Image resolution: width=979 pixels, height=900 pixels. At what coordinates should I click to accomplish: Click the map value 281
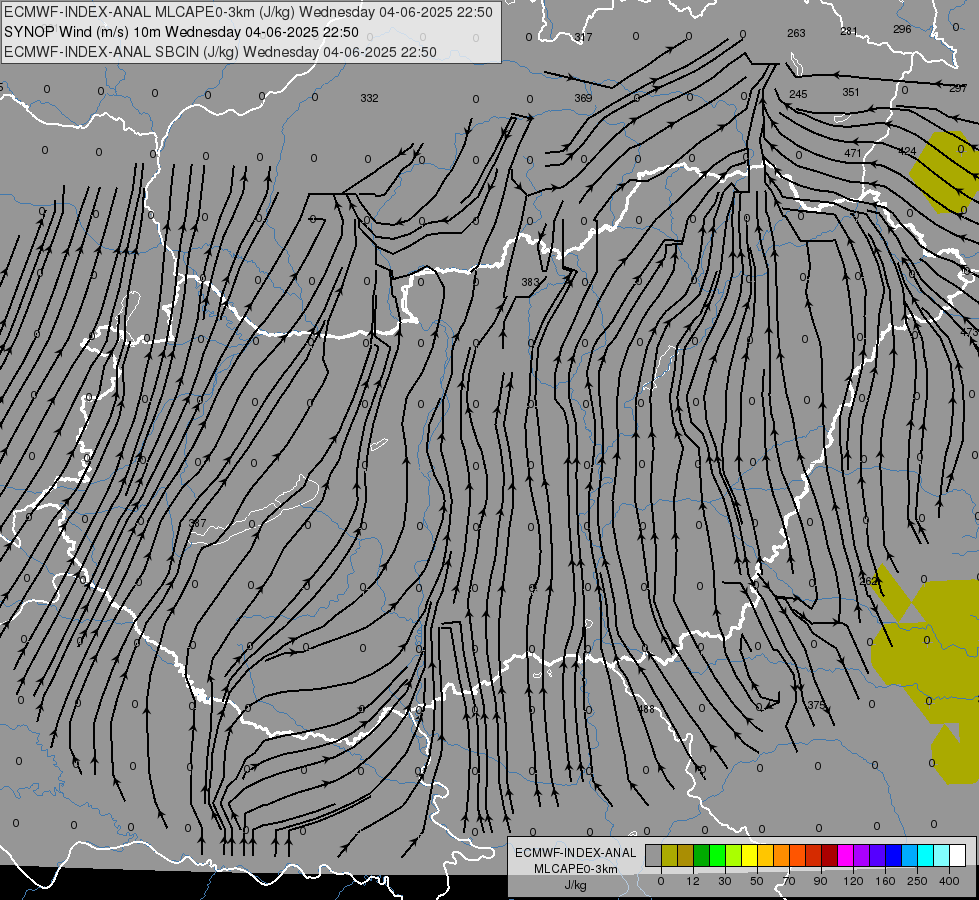click(849, 31)
